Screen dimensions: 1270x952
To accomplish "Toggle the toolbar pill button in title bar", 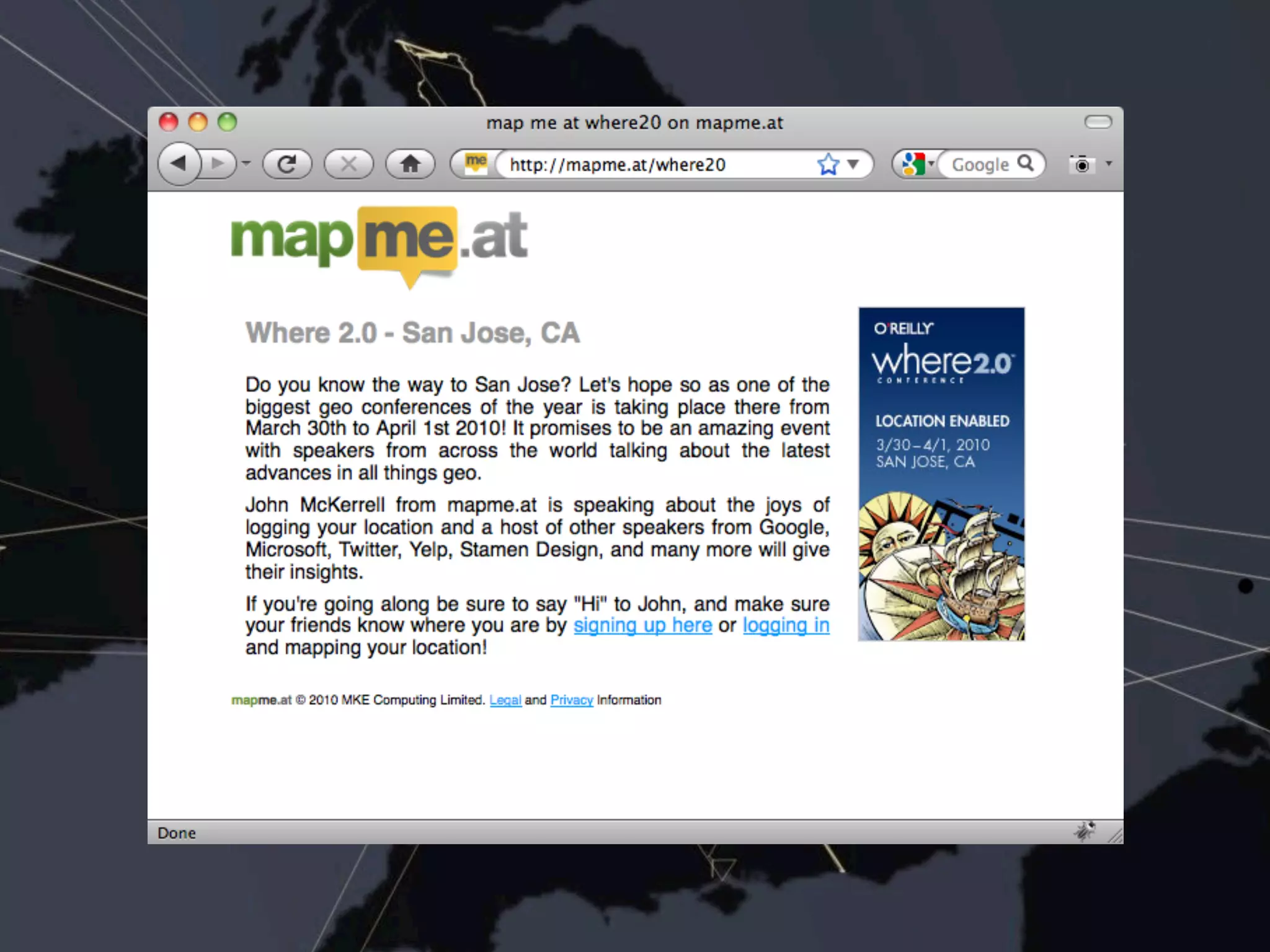I will pos(1098,122).
